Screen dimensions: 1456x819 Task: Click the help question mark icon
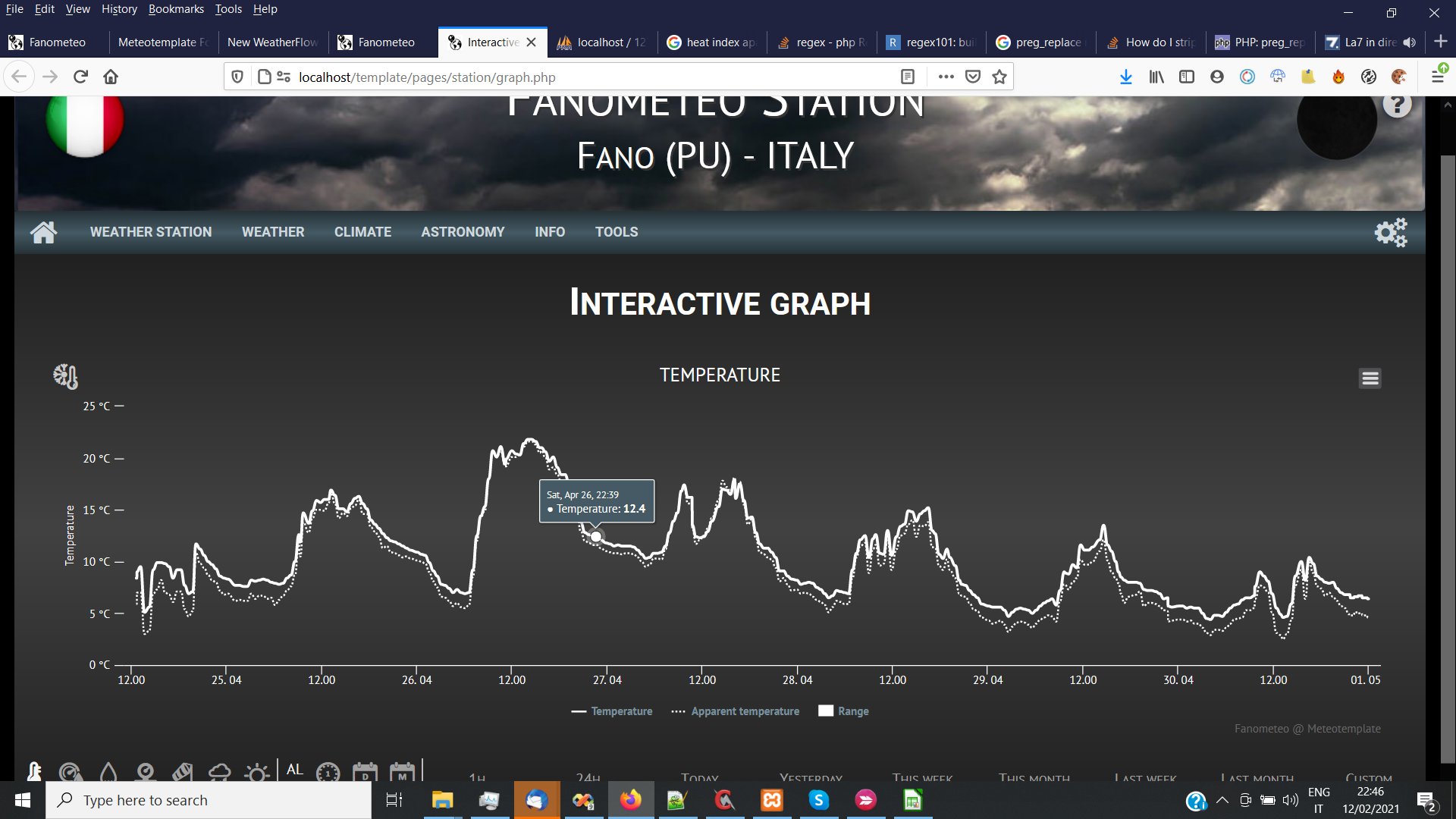1398,104
